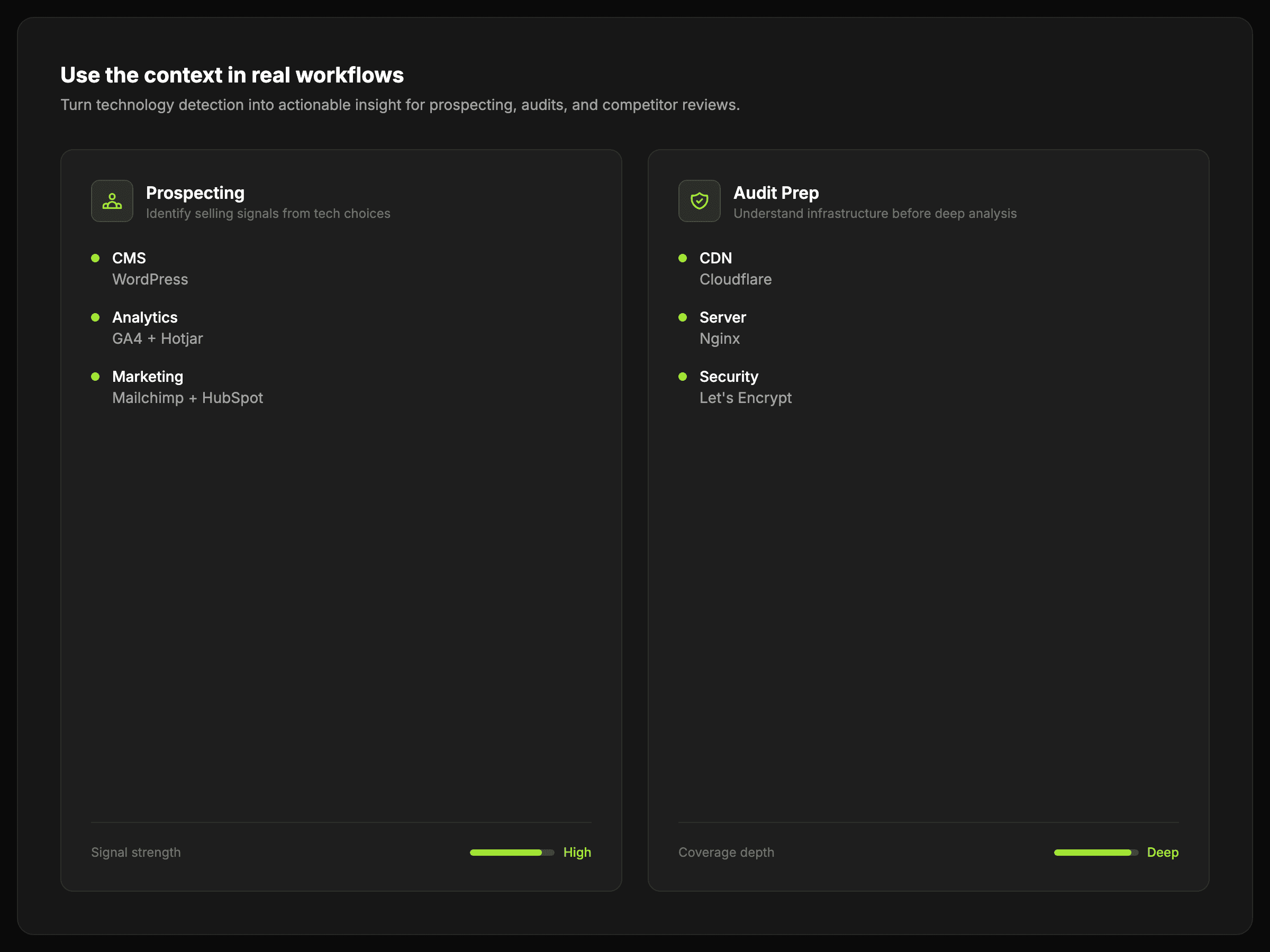1270x952 pixels.
Task: Click the Nginx server value
Action: click(x=719, y=338)
